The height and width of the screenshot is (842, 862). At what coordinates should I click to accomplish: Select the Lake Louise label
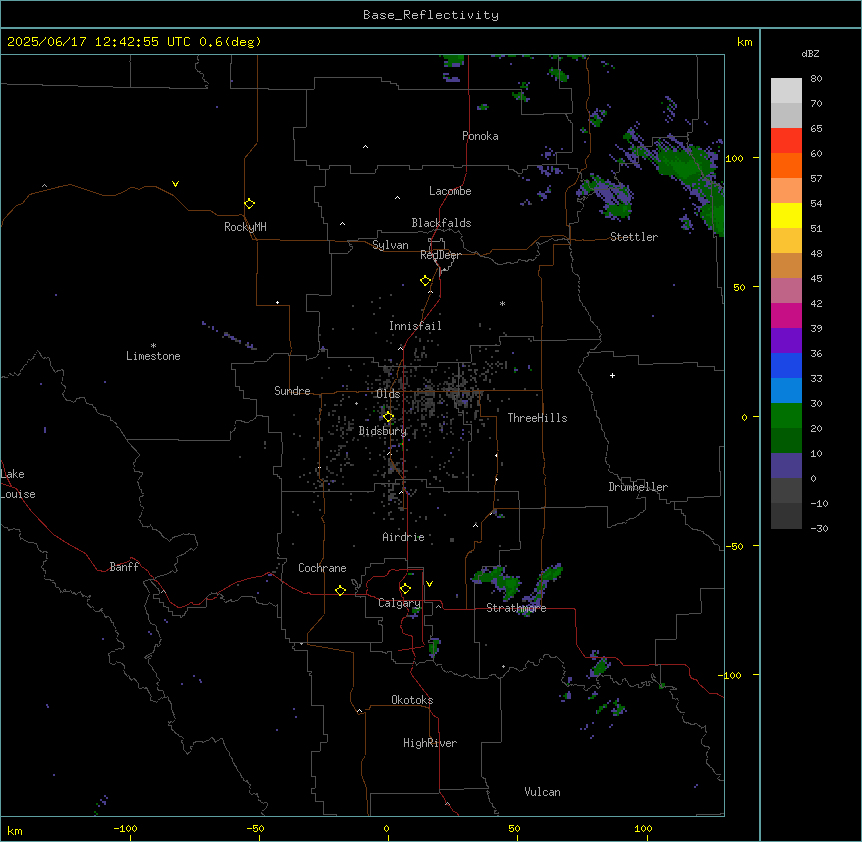pyautogui.click(x=18, y=484)
